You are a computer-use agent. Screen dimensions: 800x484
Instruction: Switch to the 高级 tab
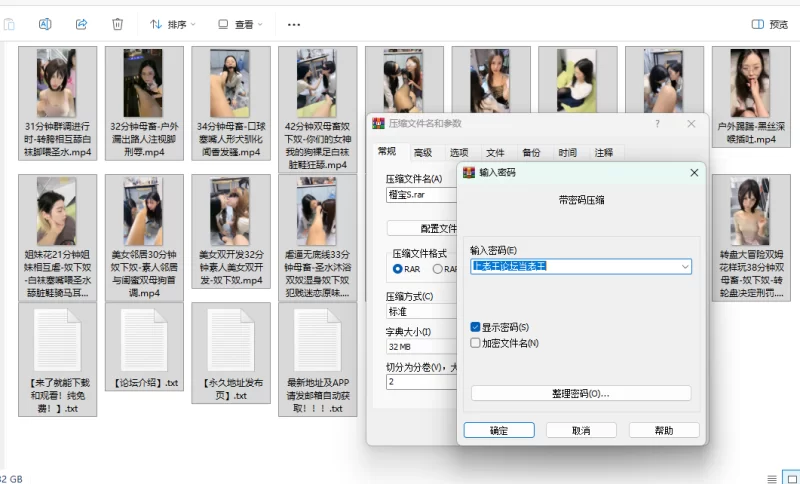[423, 152]
